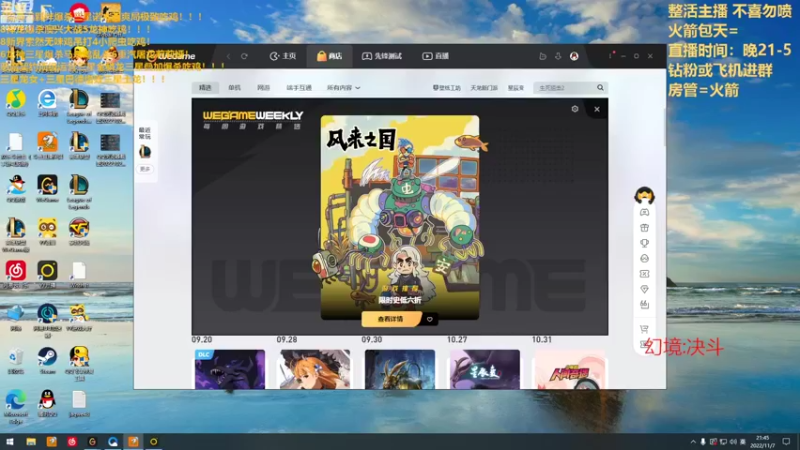The width and height of the screenshot is (800, 450).
Task: Open the gift box icon in right toolbar
Action: click(644, 228)
